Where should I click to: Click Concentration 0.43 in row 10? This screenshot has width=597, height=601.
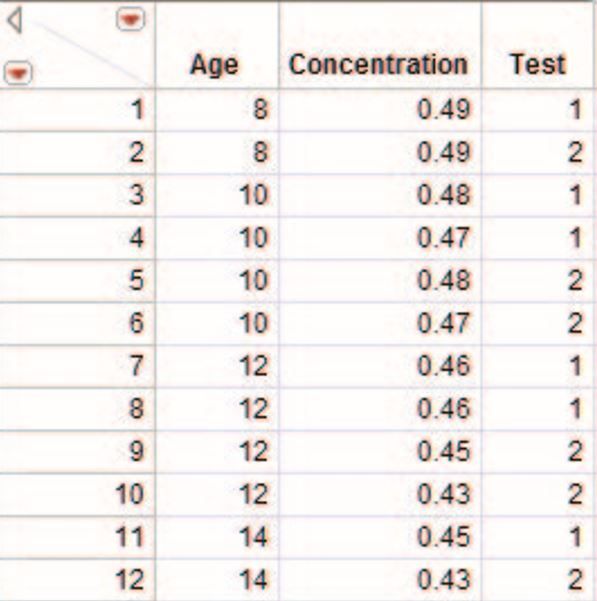pos(443,494)
